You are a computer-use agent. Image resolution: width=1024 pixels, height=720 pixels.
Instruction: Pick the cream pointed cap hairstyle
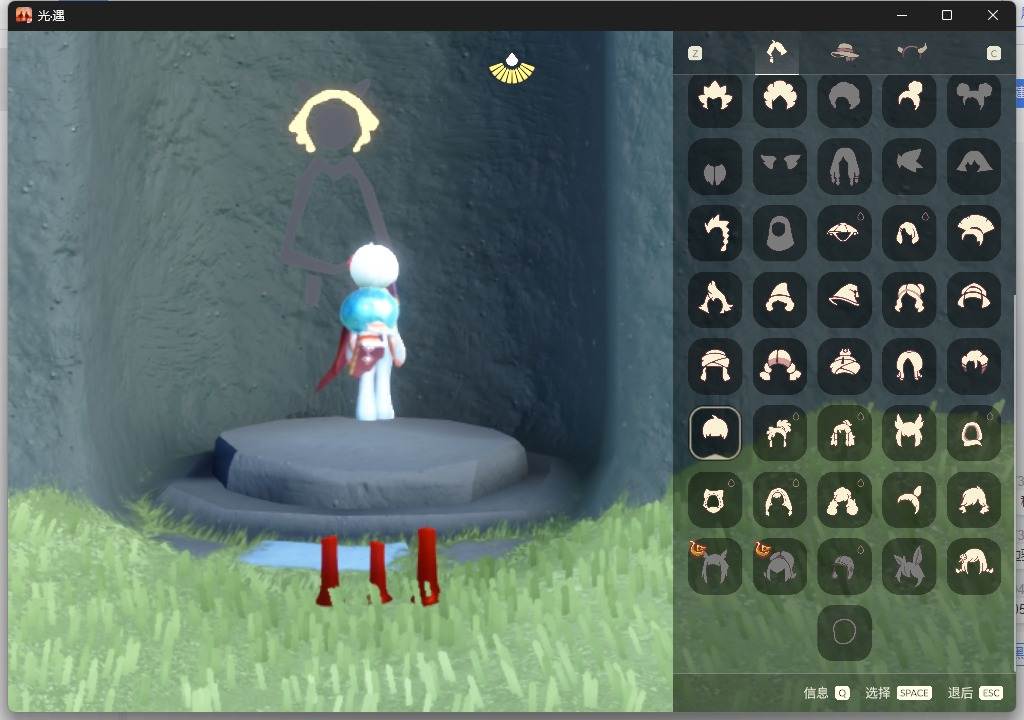[780, 300]
